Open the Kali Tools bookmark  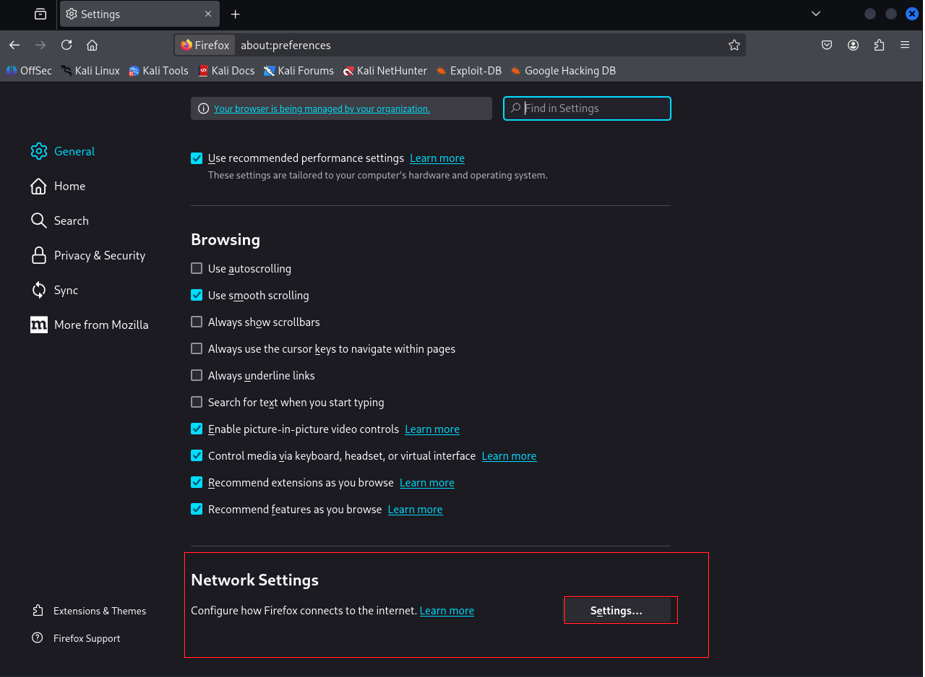point(159,71)
